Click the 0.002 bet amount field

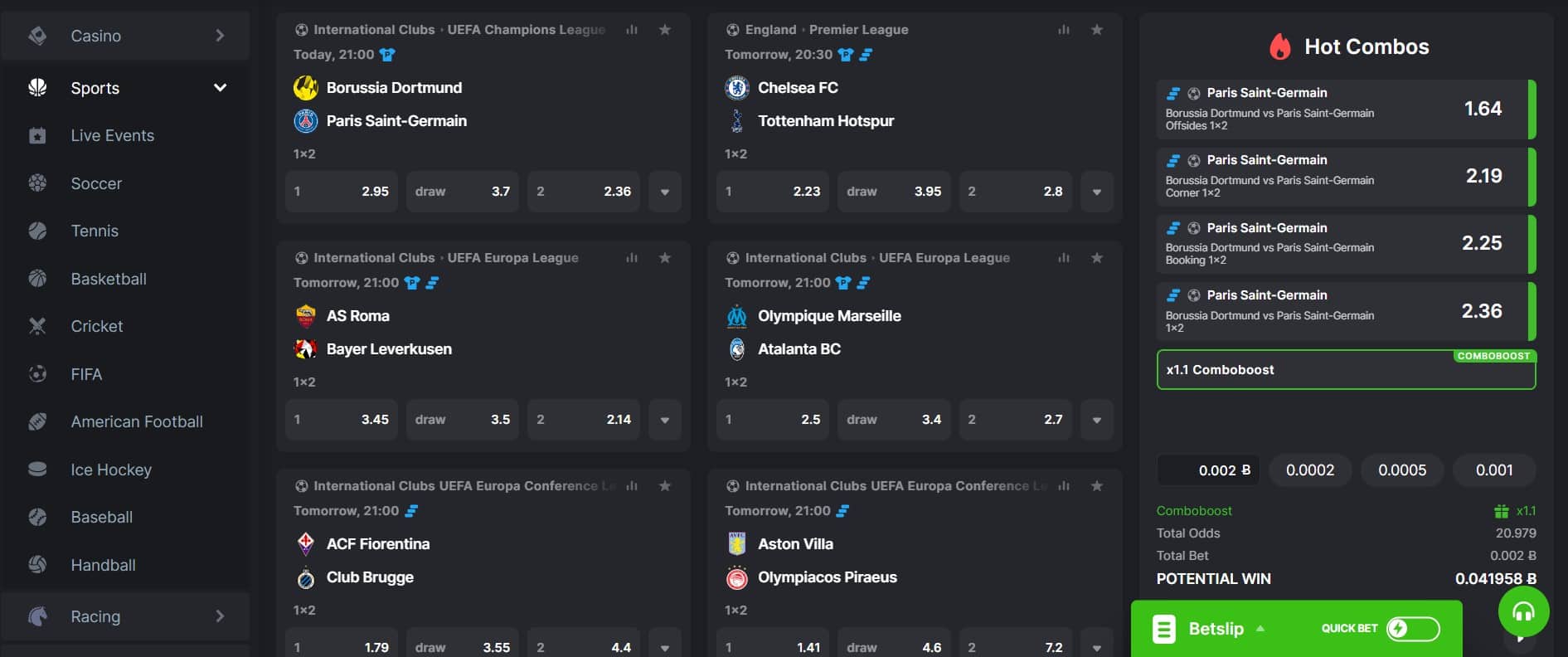1208,470
